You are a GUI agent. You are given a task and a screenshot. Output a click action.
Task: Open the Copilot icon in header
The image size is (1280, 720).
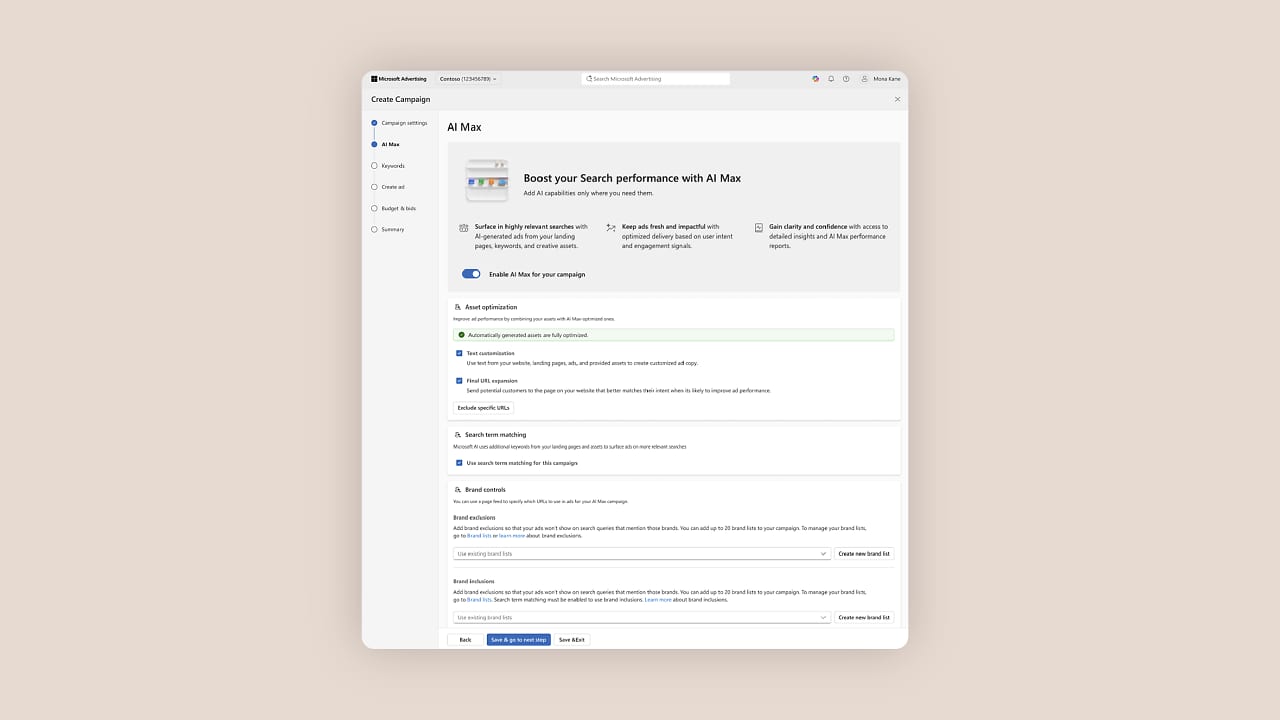(x=816, y=79)
